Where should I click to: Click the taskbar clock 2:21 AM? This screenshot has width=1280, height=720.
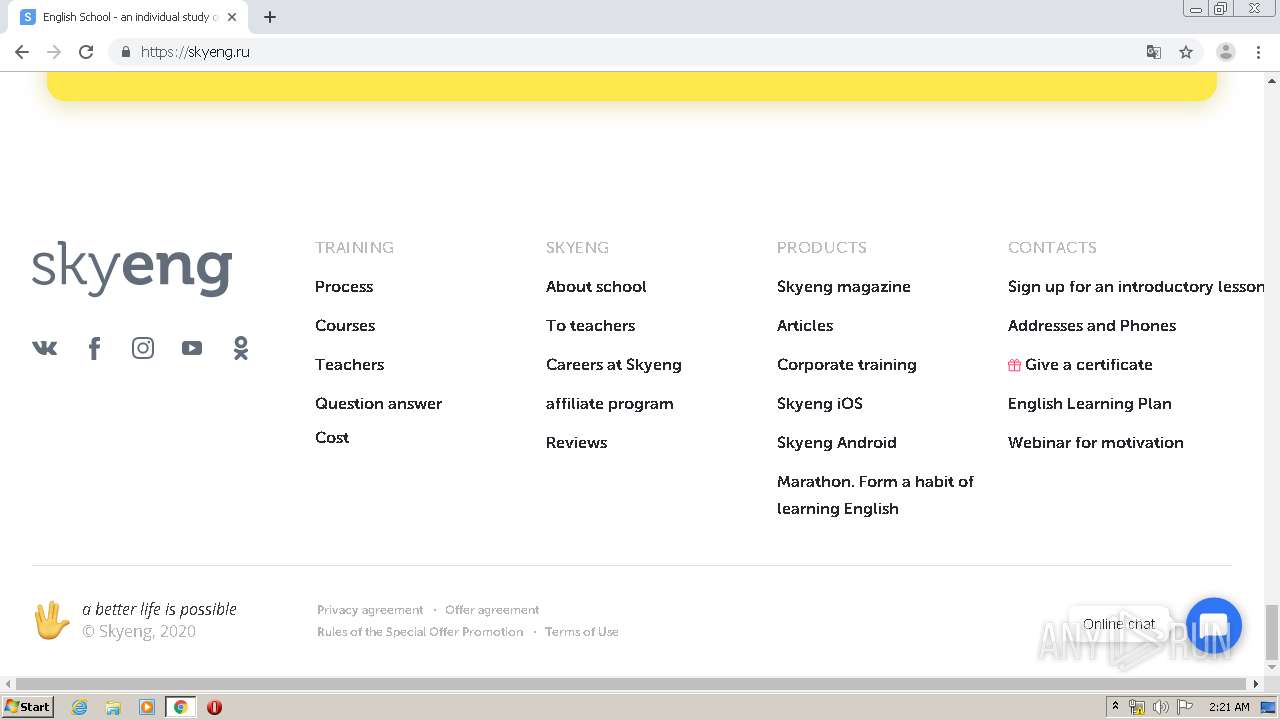1229,707
